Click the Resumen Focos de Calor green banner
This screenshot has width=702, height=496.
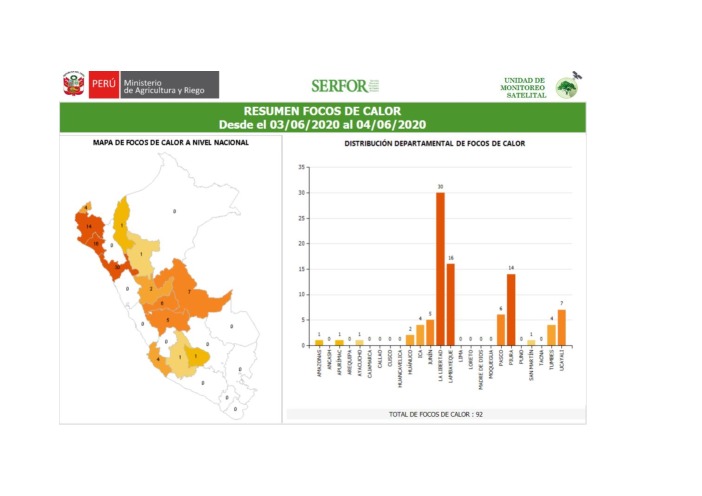322,117
